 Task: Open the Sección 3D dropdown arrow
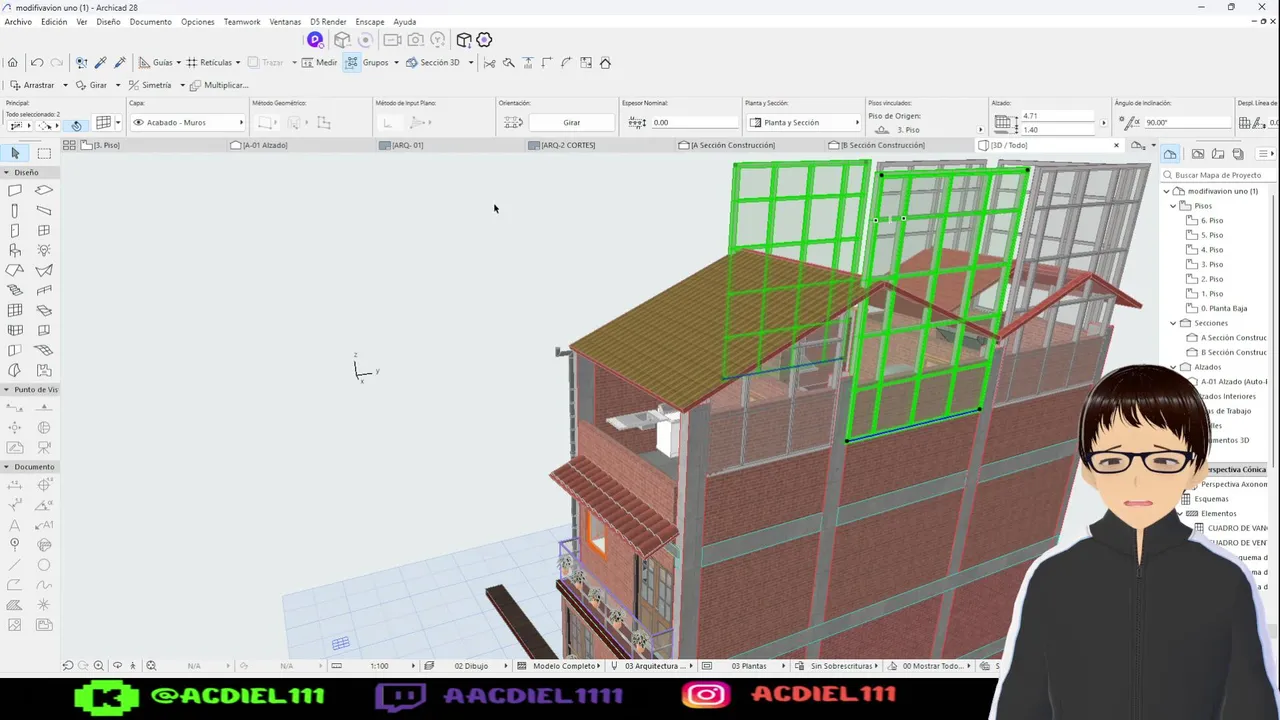(x=471, y=62)
